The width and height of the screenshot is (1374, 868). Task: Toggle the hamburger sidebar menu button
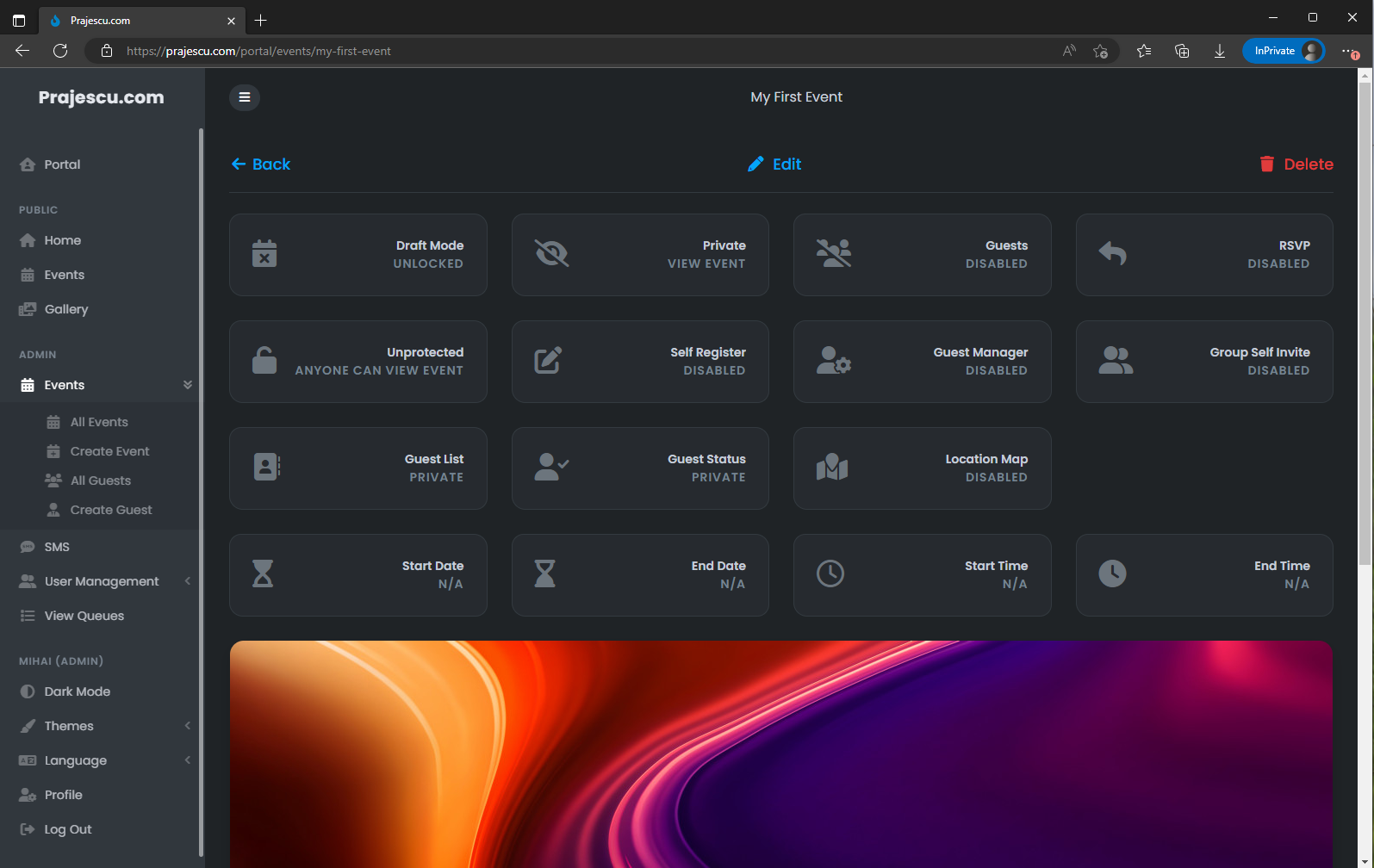(x=245, y=97)
